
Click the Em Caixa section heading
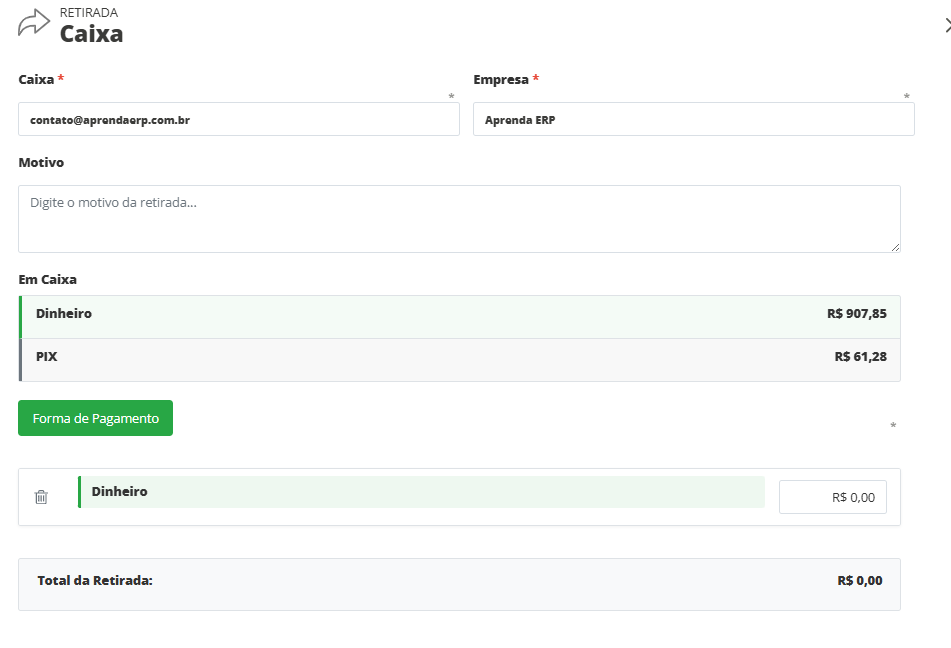47,280
